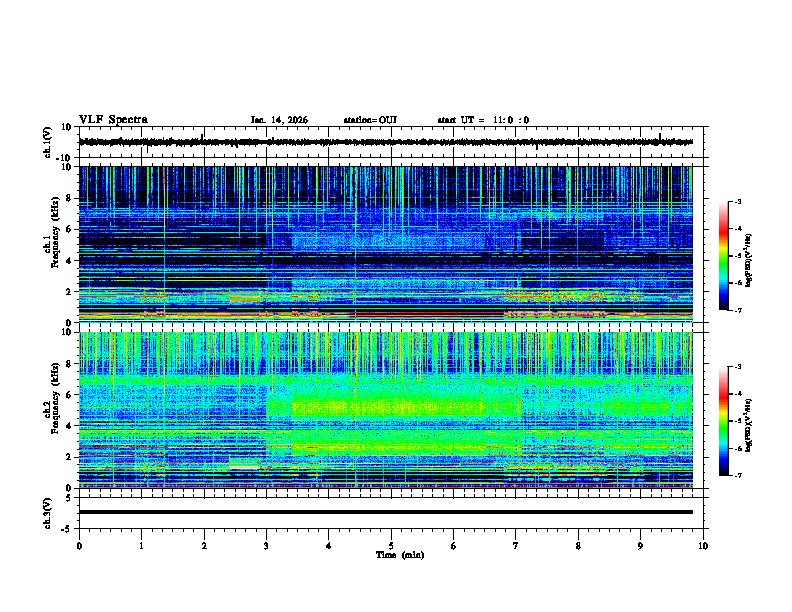Image resolution: width=792 pixels, height=612 pixels.
Task: Click time axis tick label "8"
Action: [x=578, y=546]
